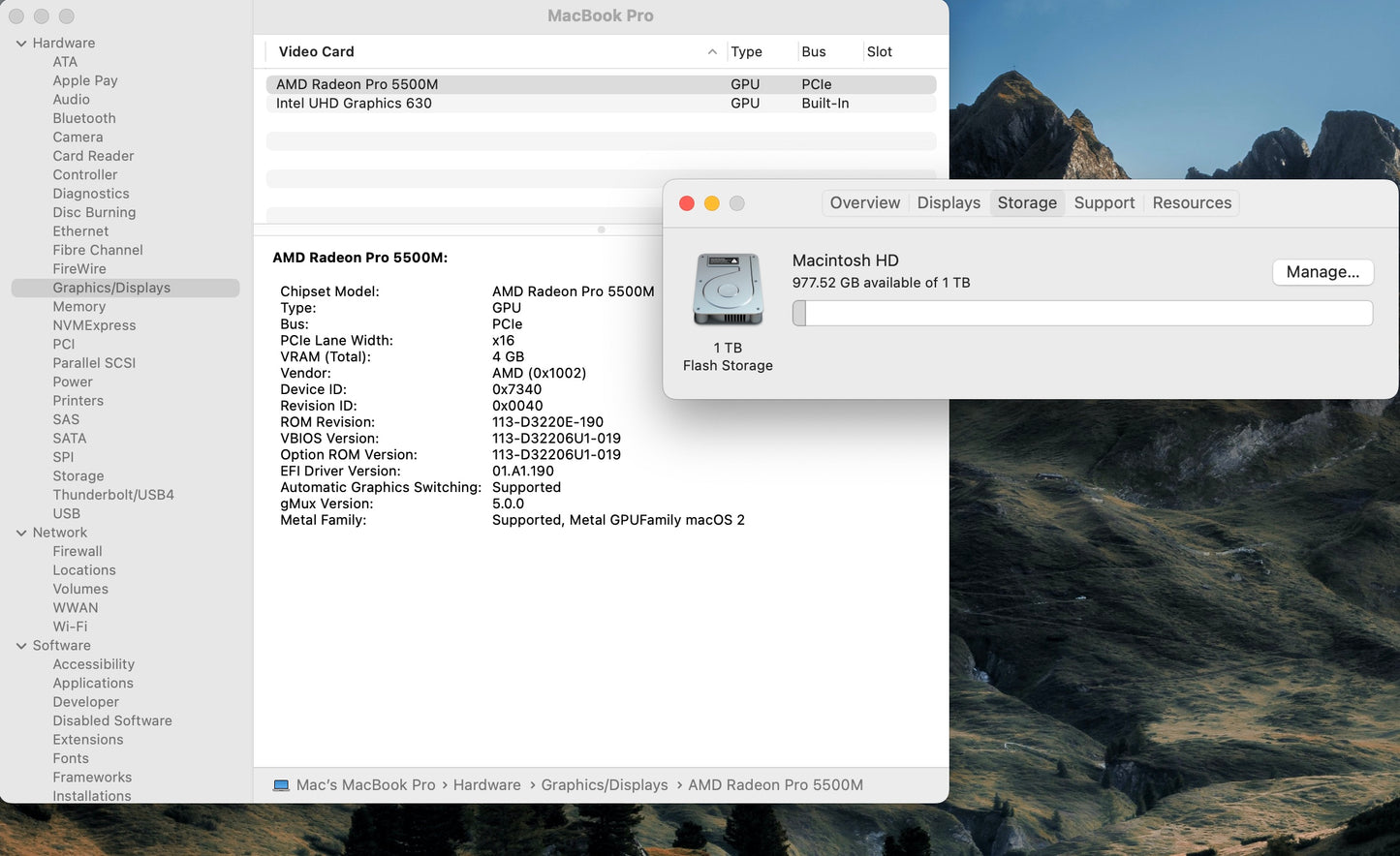
Task: Select Wi-Fi under Network
Action: point(70,627)
